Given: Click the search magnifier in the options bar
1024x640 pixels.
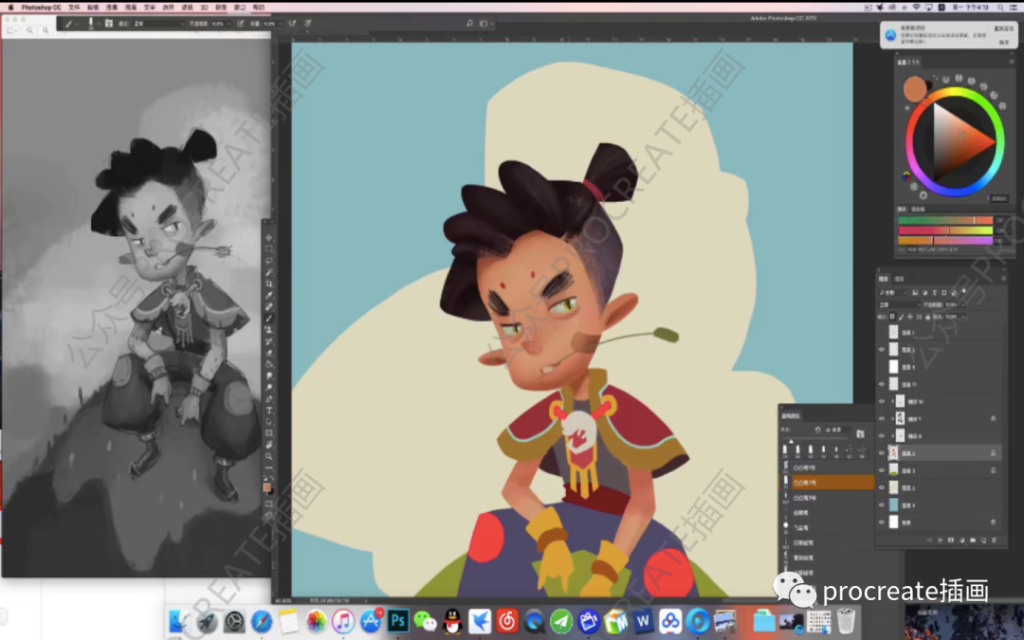Looking at the screenshot, I should (x=469, y=22).
